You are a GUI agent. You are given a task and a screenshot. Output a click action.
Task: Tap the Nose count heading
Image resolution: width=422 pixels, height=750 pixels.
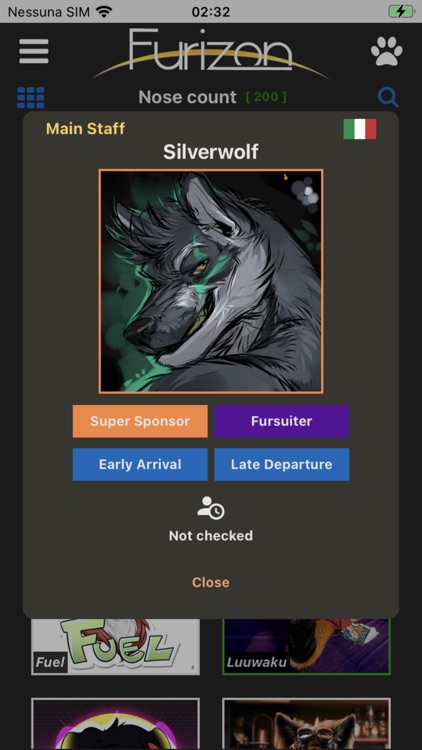pos(188,98)
